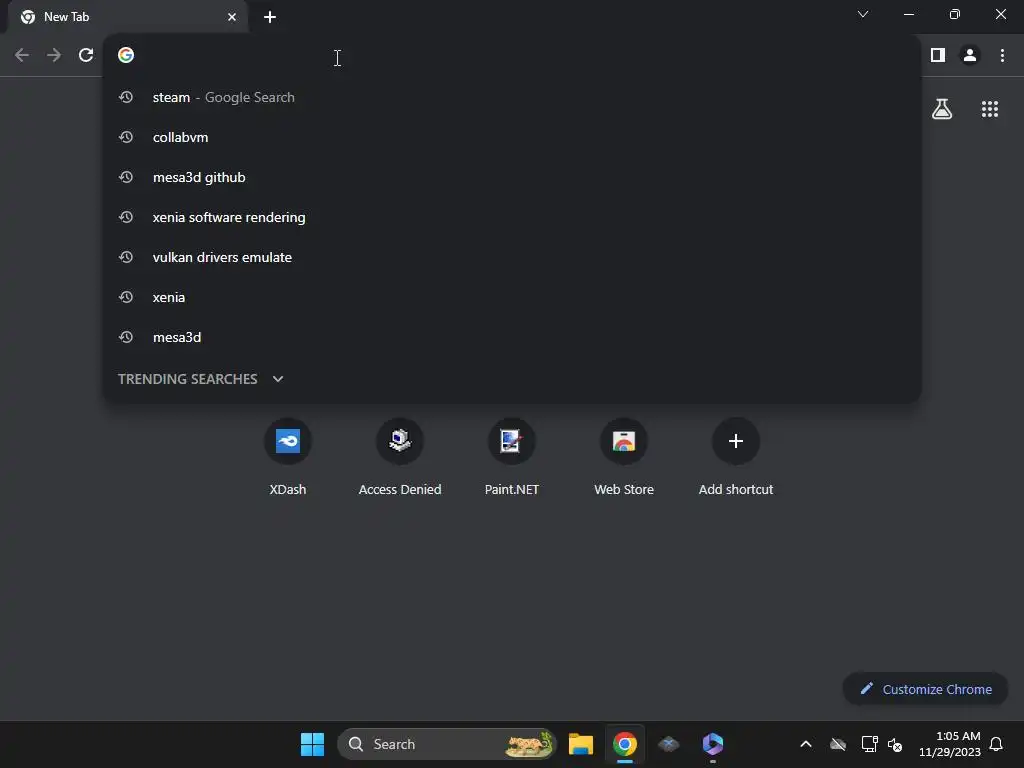Screen dimensions: 1024x768
Task: Open the Copilot taskbar icon
Action: 712,744
